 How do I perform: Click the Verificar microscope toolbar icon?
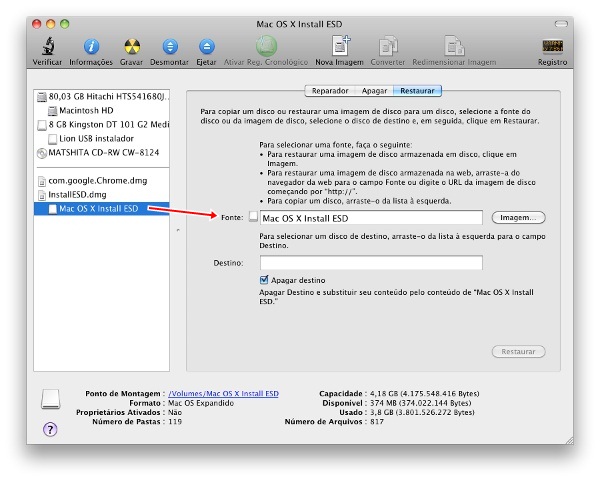[x=48, y=46]
